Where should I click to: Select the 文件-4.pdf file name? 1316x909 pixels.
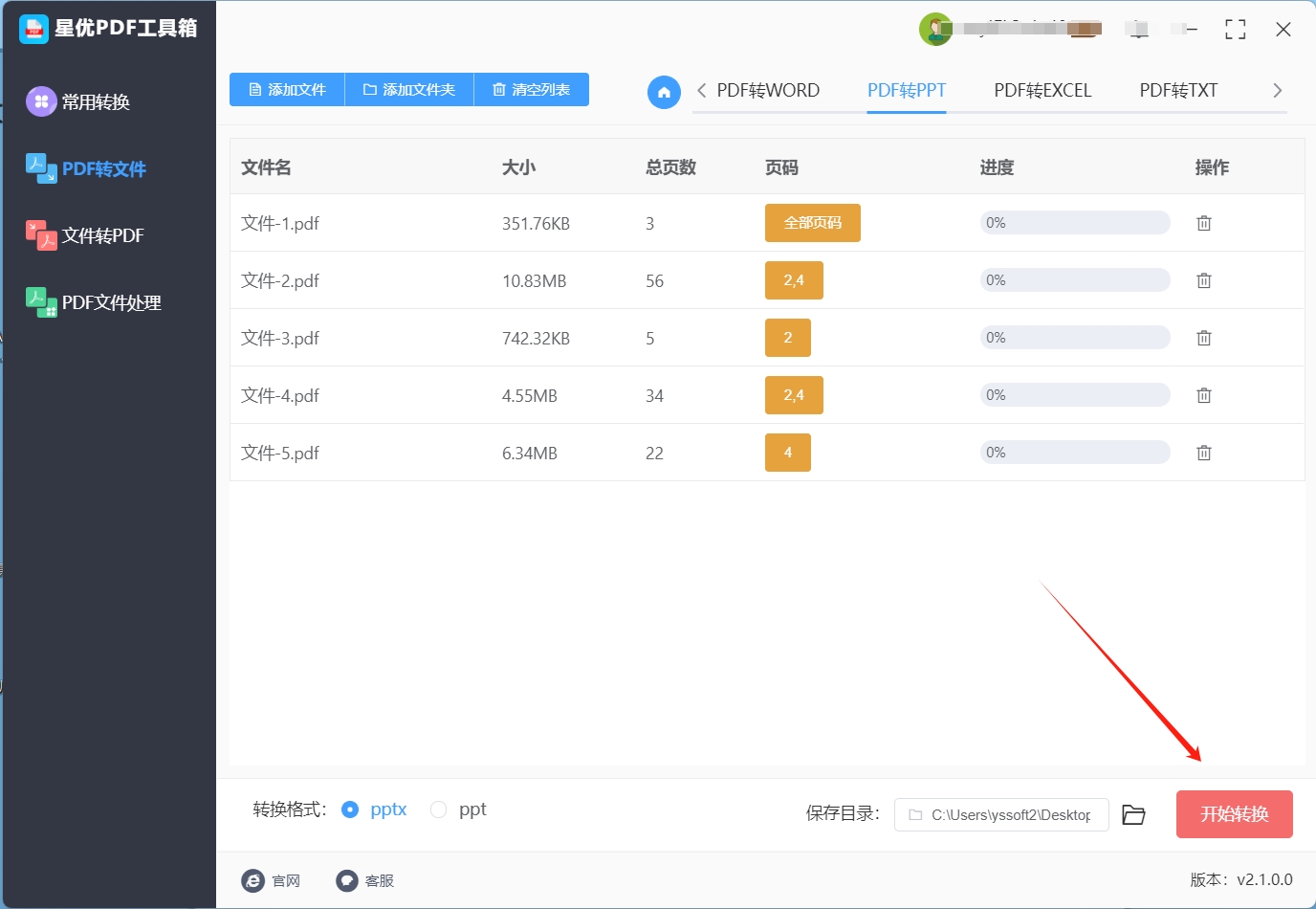[280, 395]
